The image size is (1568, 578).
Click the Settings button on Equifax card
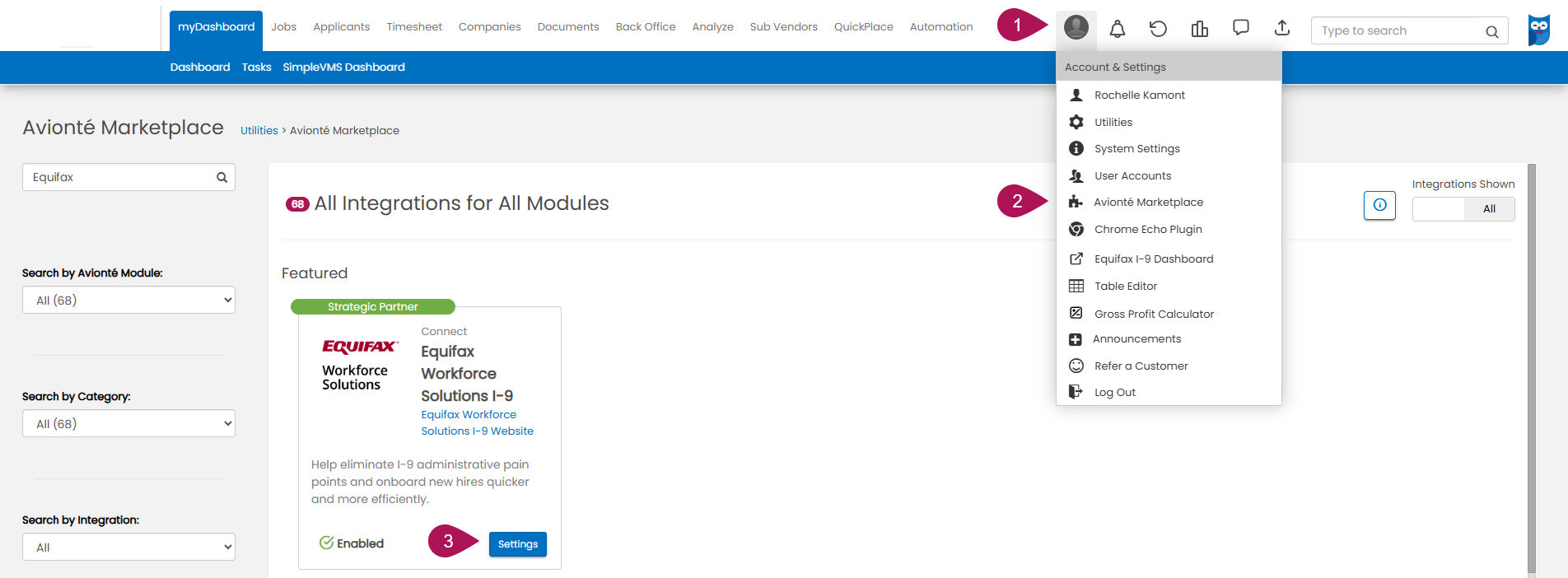[x=518, y=544]
